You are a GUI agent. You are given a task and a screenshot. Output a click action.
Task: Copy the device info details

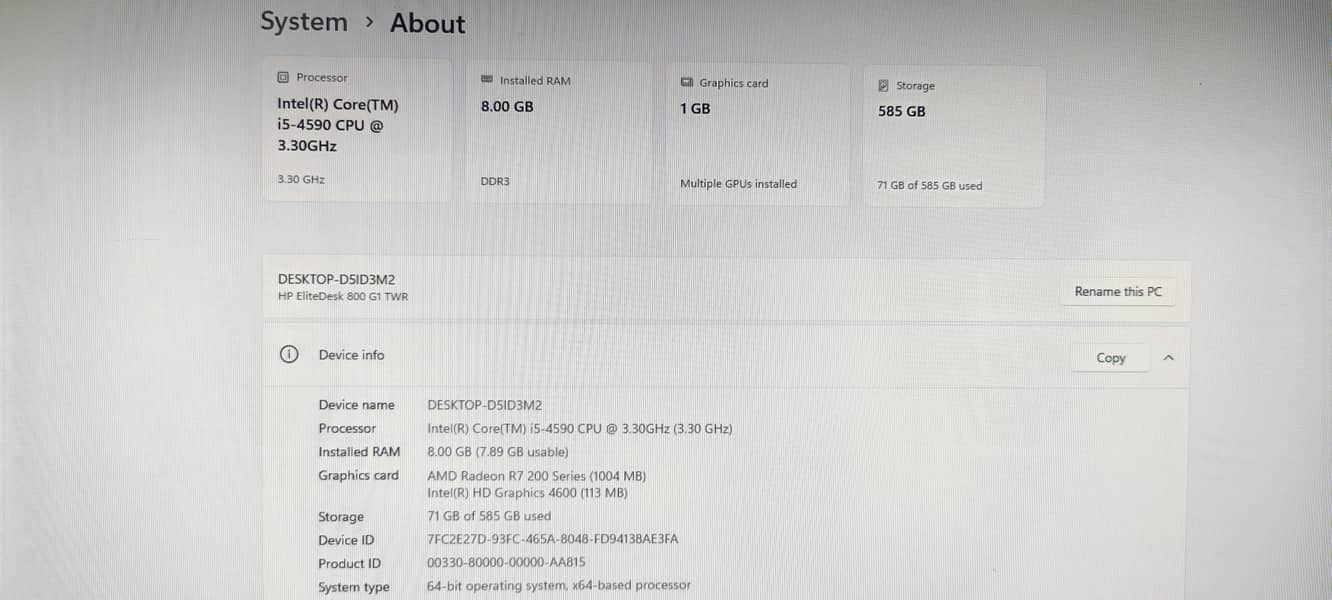point(1111,357)
